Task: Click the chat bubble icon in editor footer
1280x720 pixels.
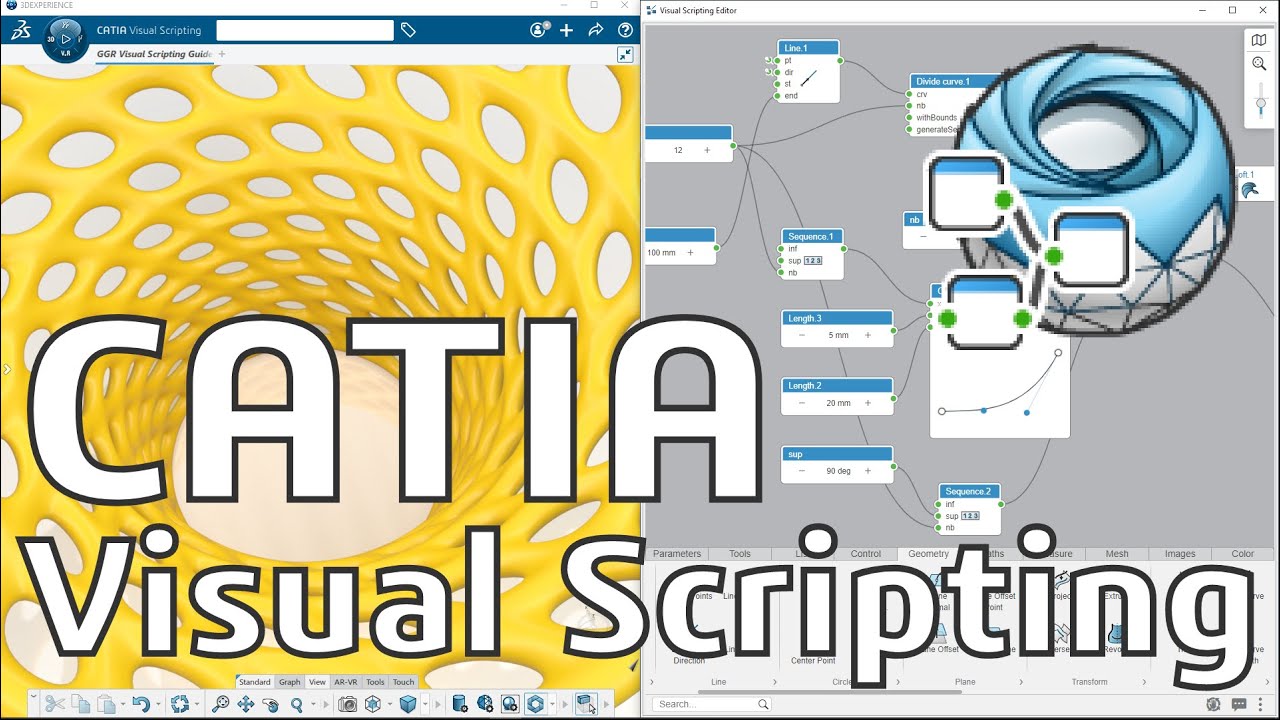Action: point(1239,704)
